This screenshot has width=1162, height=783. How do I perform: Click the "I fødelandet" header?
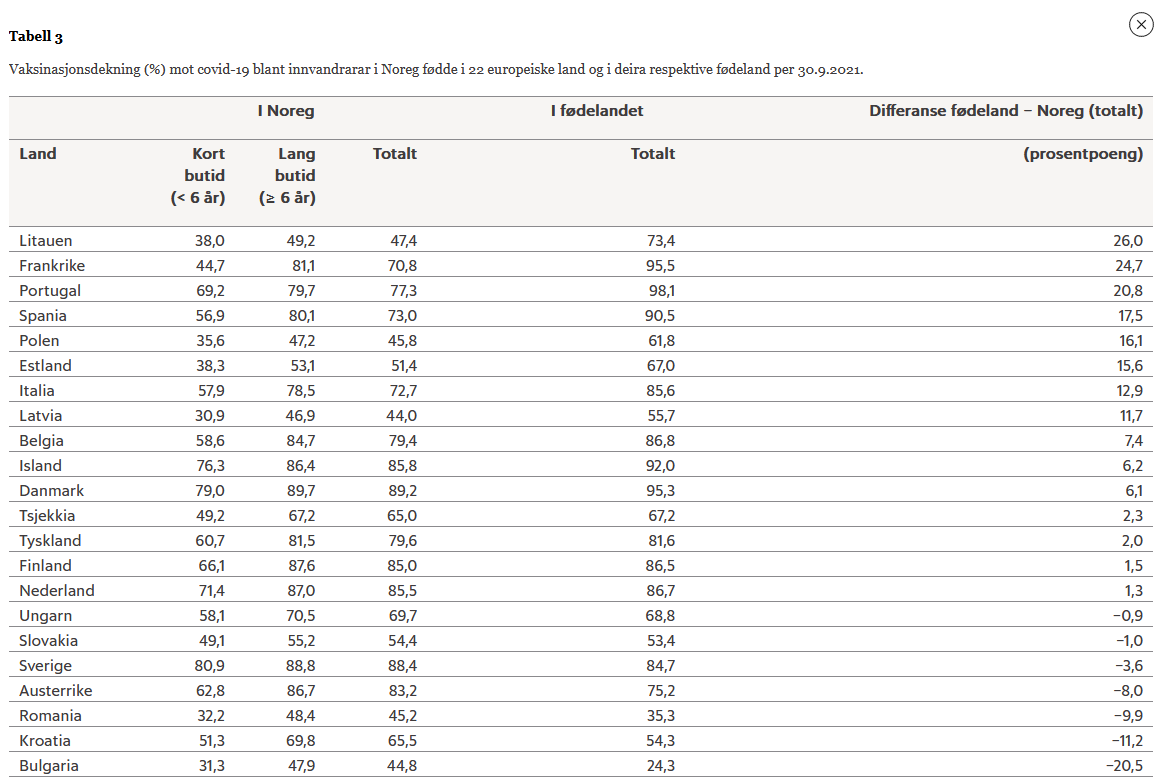coord(597,111)
